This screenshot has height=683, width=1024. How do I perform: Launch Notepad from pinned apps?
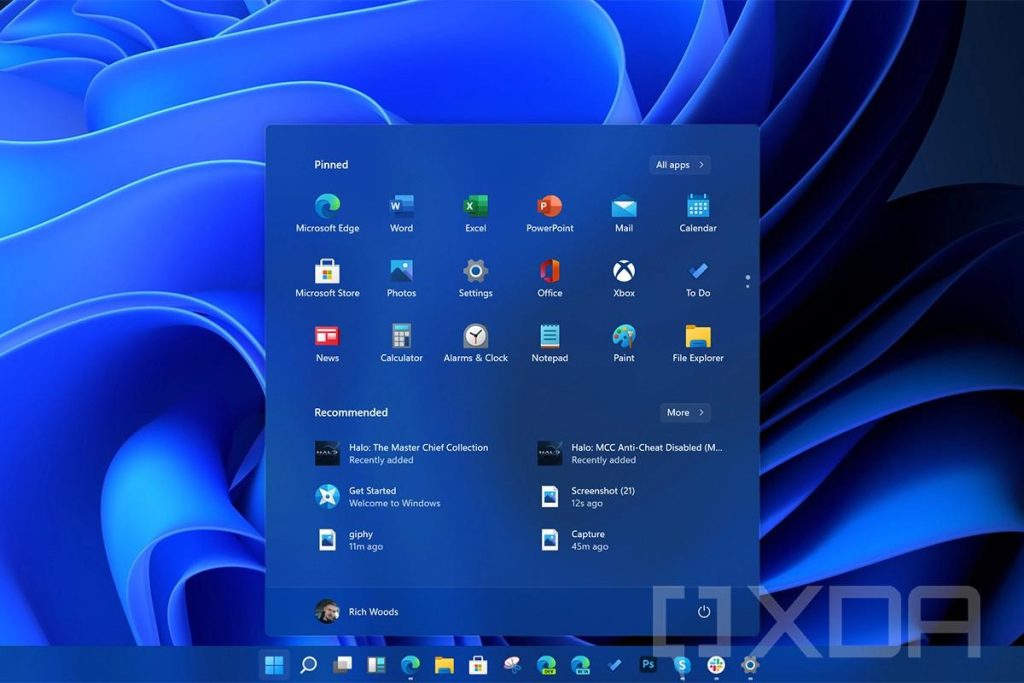click(549, 343)
